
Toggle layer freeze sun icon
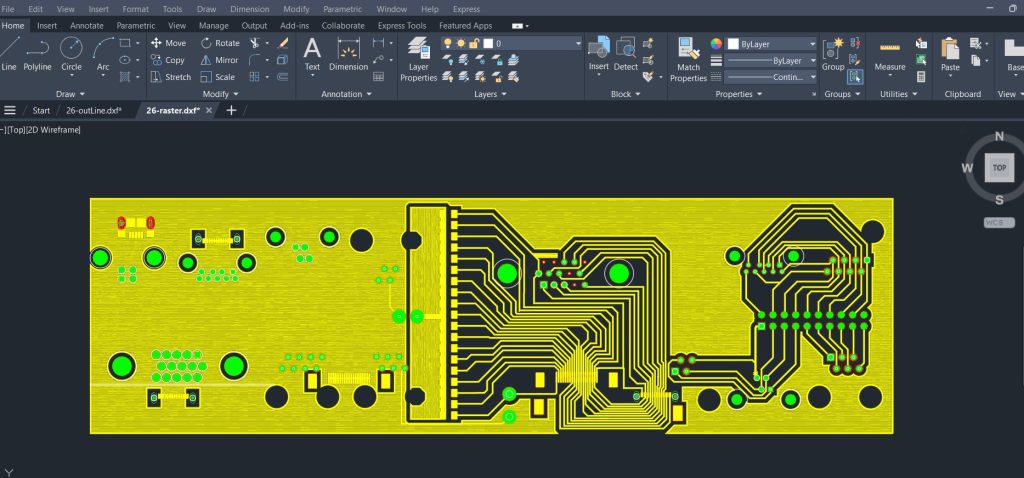tap(461, 43)
